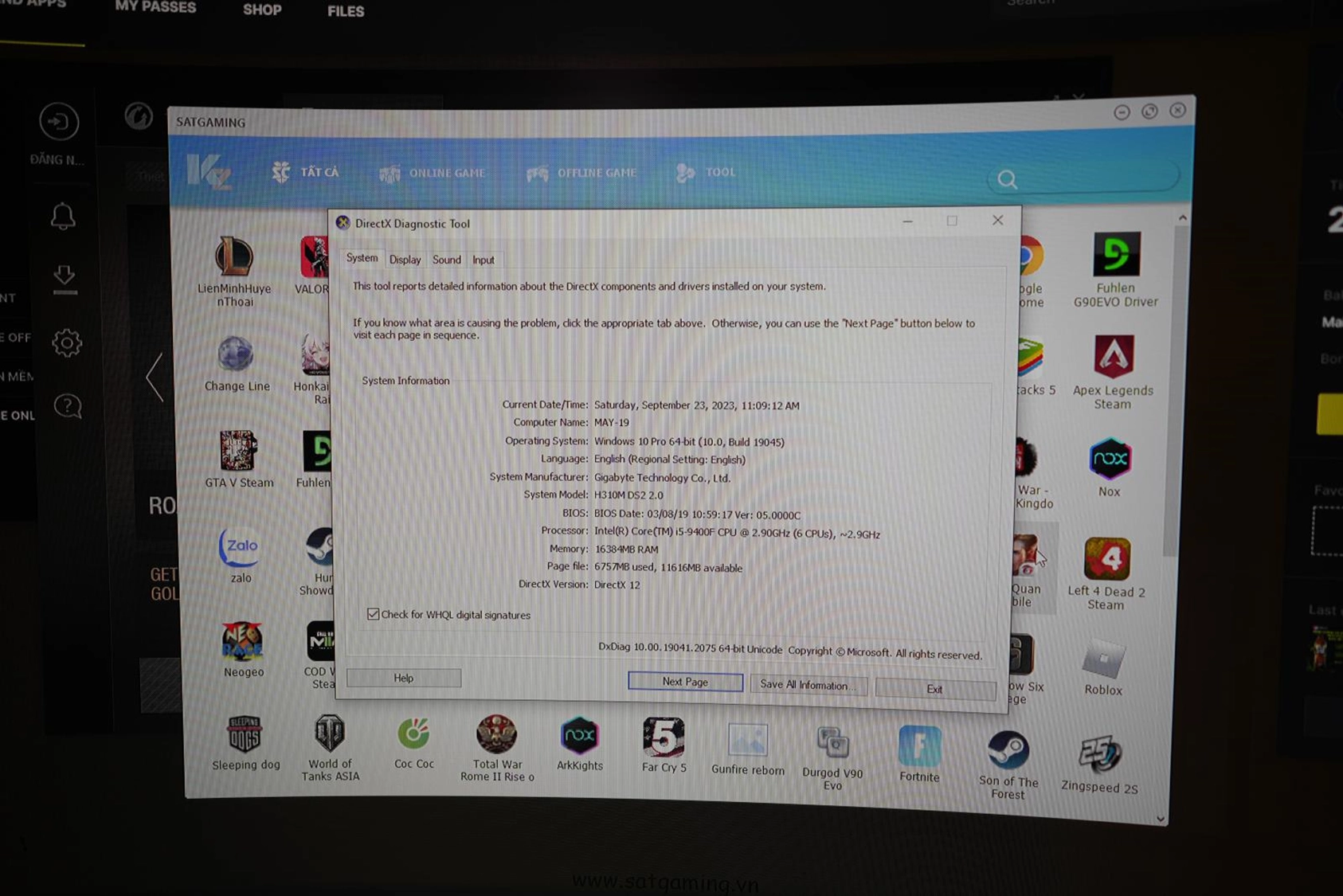Launch Coc Coc browser icon
This screenshot has width=1343, height=896.
coord(413,734)
